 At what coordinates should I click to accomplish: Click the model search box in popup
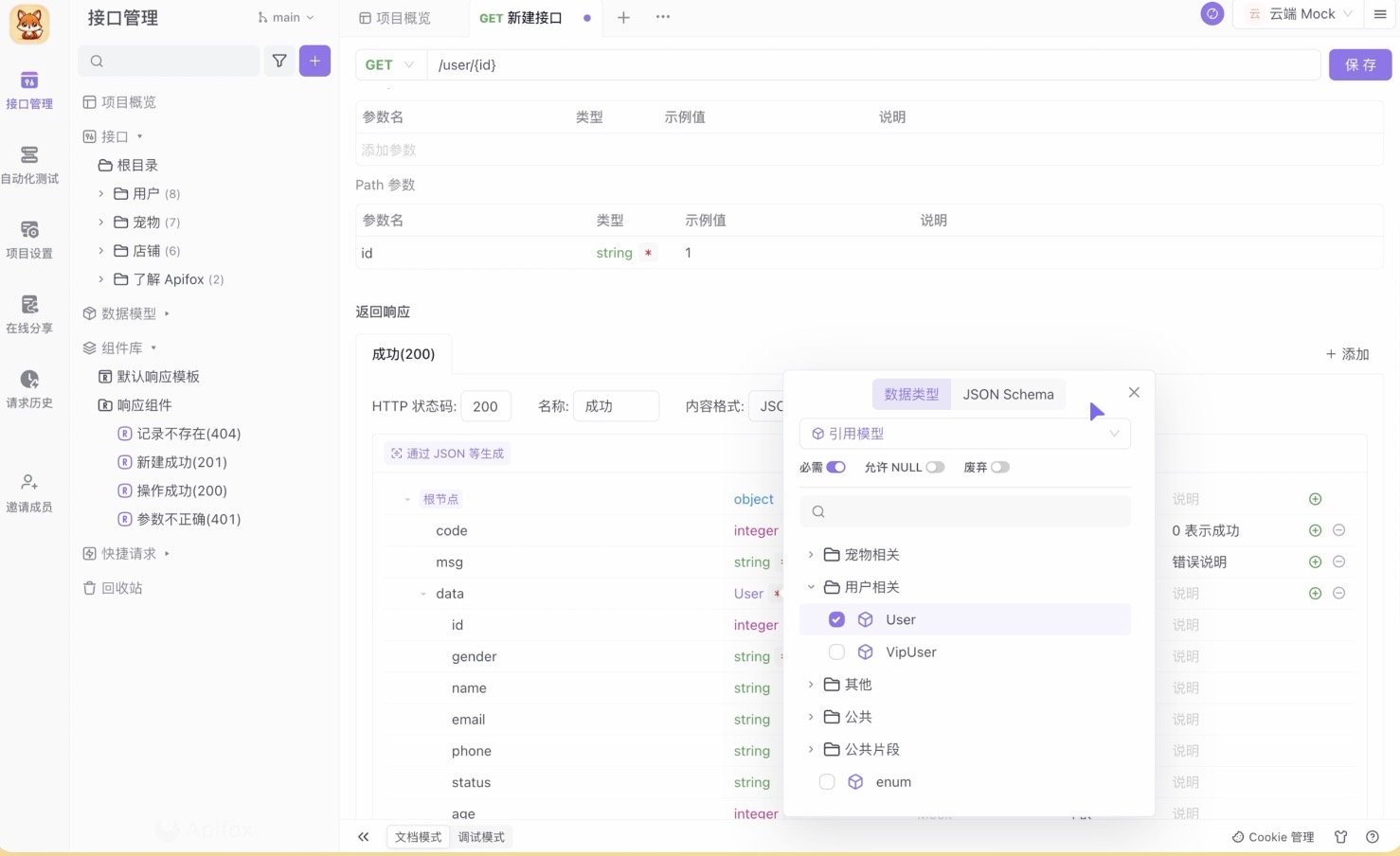tap(965, 511)
